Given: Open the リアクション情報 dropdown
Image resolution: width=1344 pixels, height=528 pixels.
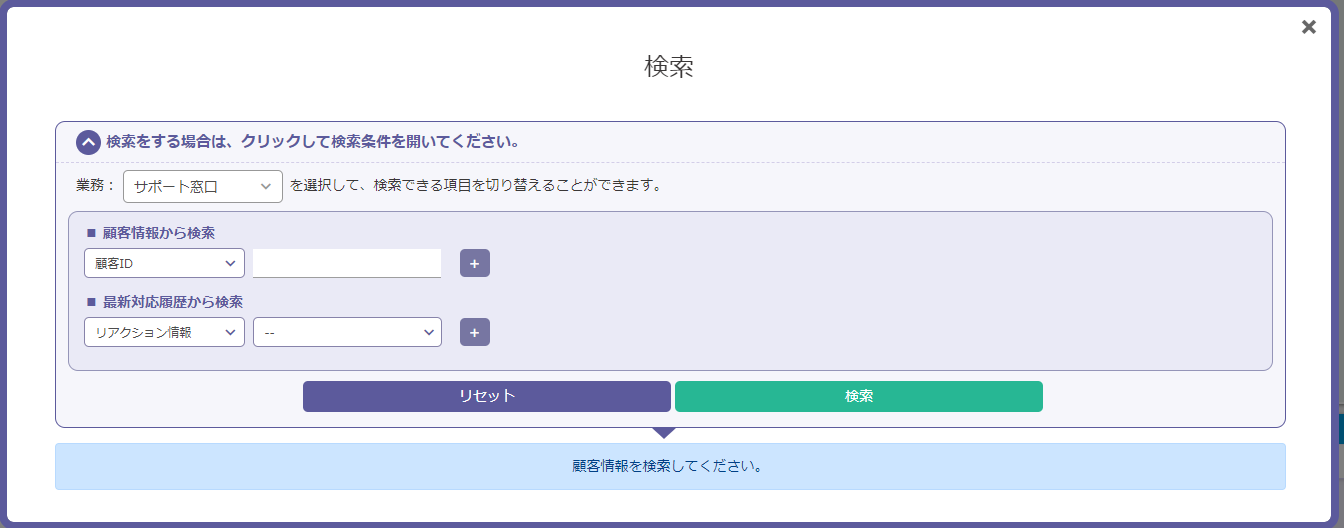Looking at the screenshot, I should click(164, 332).
